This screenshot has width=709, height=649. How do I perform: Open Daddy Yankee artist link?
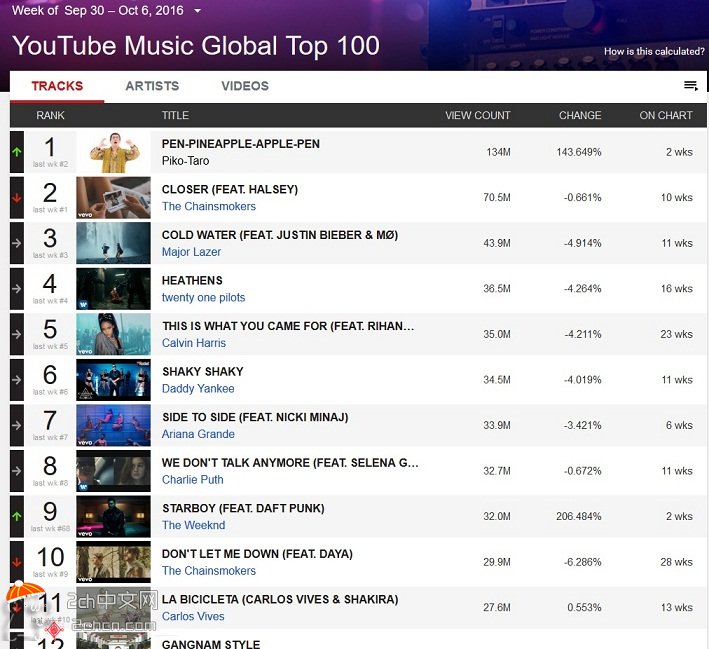(x=198, y=389)
